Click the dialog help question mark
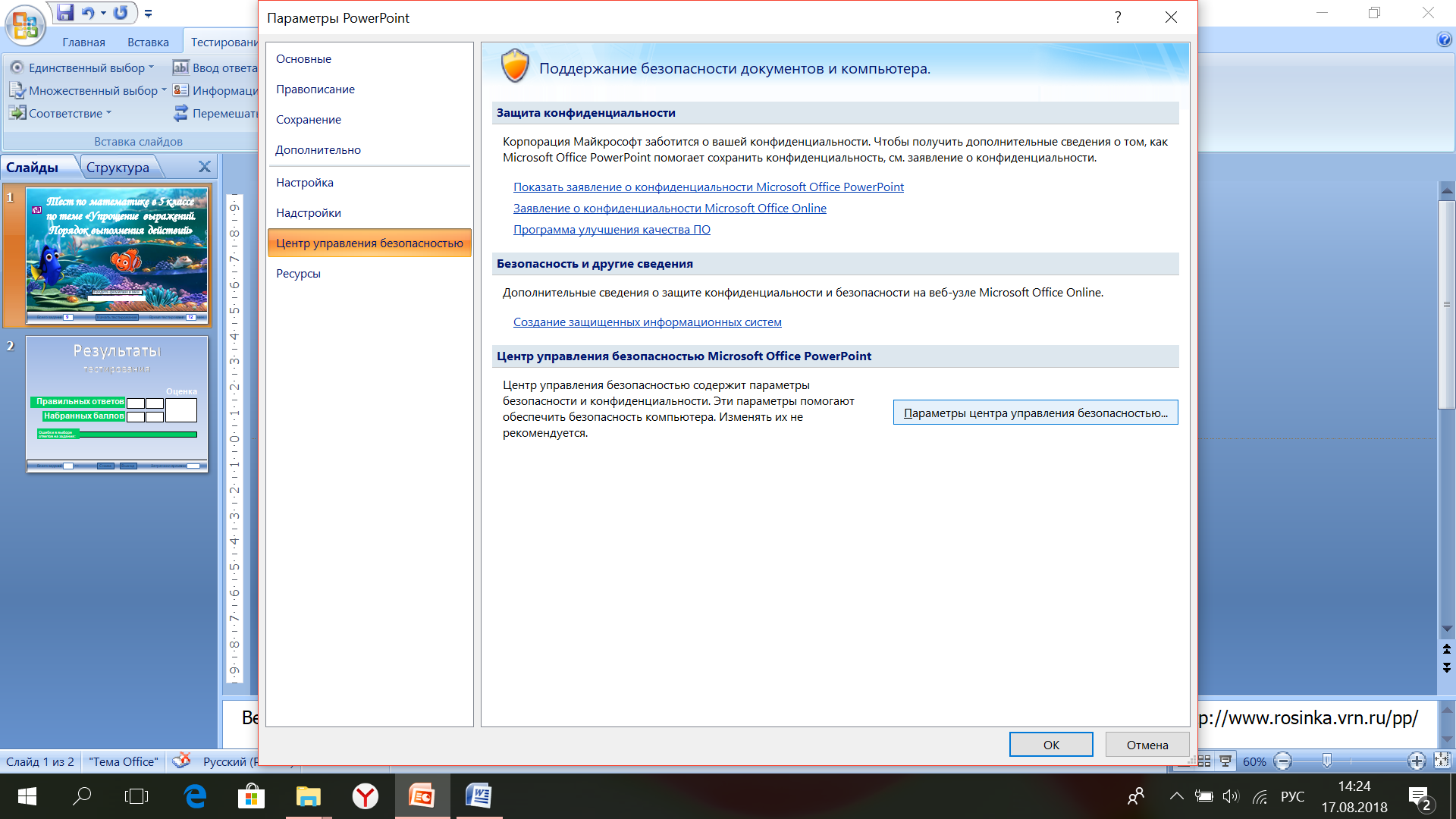Viewport: 1456px width, 819px height. [1118, 17]
